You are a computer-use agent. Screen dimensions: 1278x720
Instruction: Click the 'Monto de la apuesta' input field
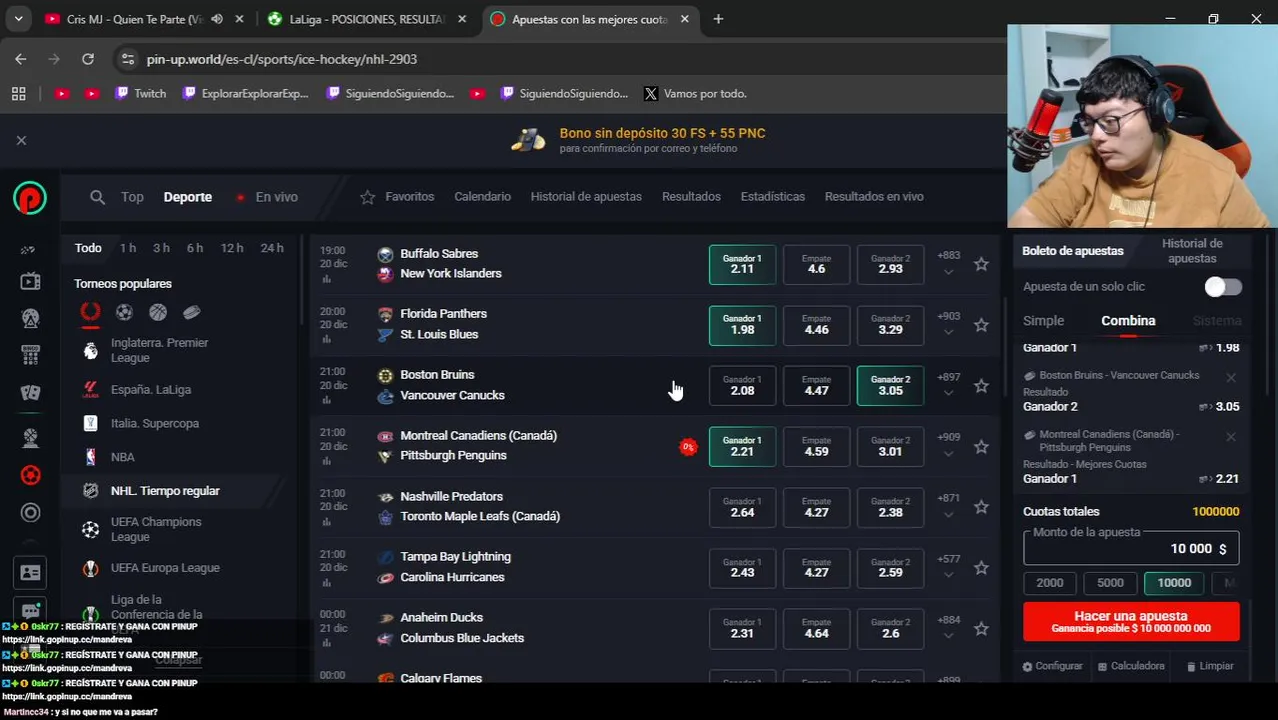tap(1131, 548)
